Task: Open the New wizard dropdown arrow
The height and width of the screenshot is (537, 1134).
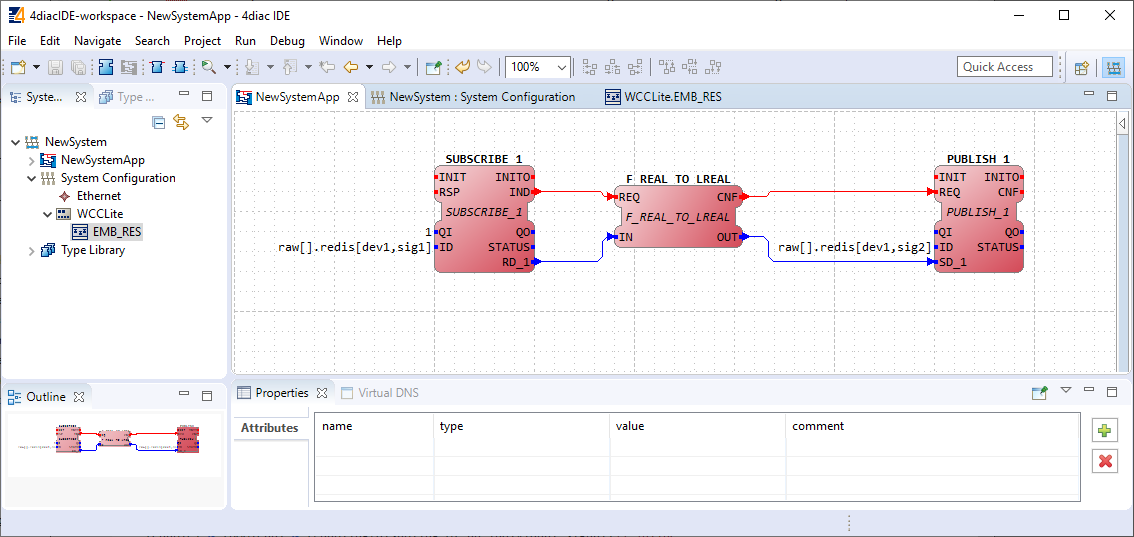Action: (x=36, y=67)
